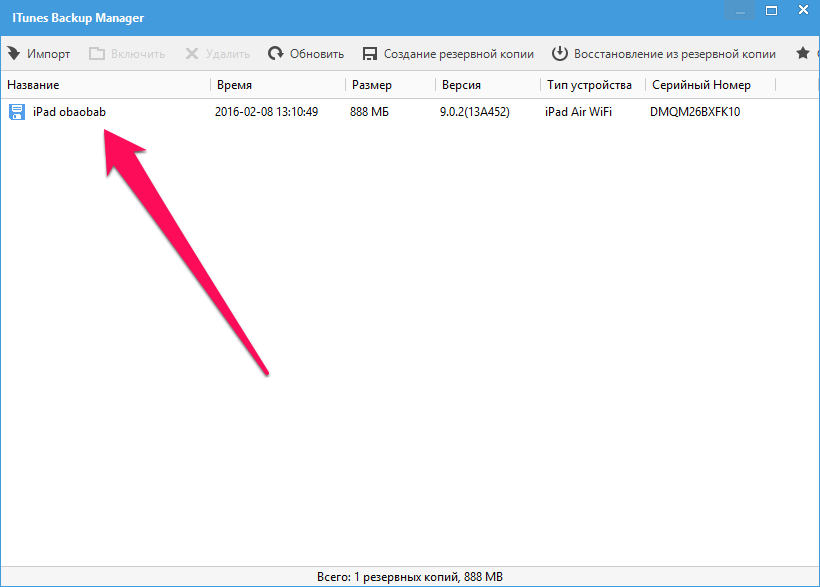This screenshot has width=820, height=587.
Task: Click the power icon for restore
Action: 560,54
